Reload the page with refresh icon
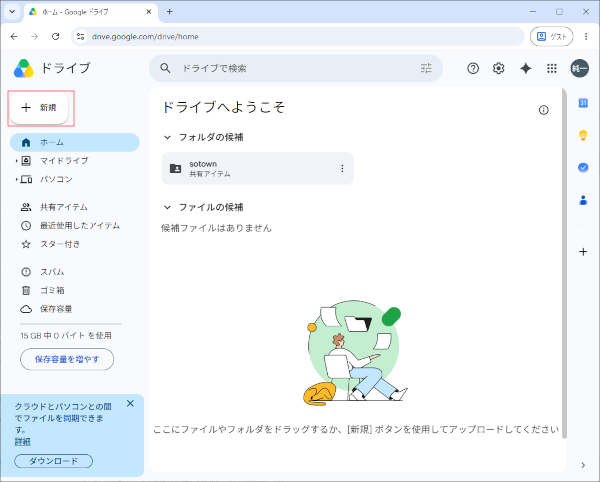Image resolution: width=600 pixels, height=482 pixels. click(55, 36)
